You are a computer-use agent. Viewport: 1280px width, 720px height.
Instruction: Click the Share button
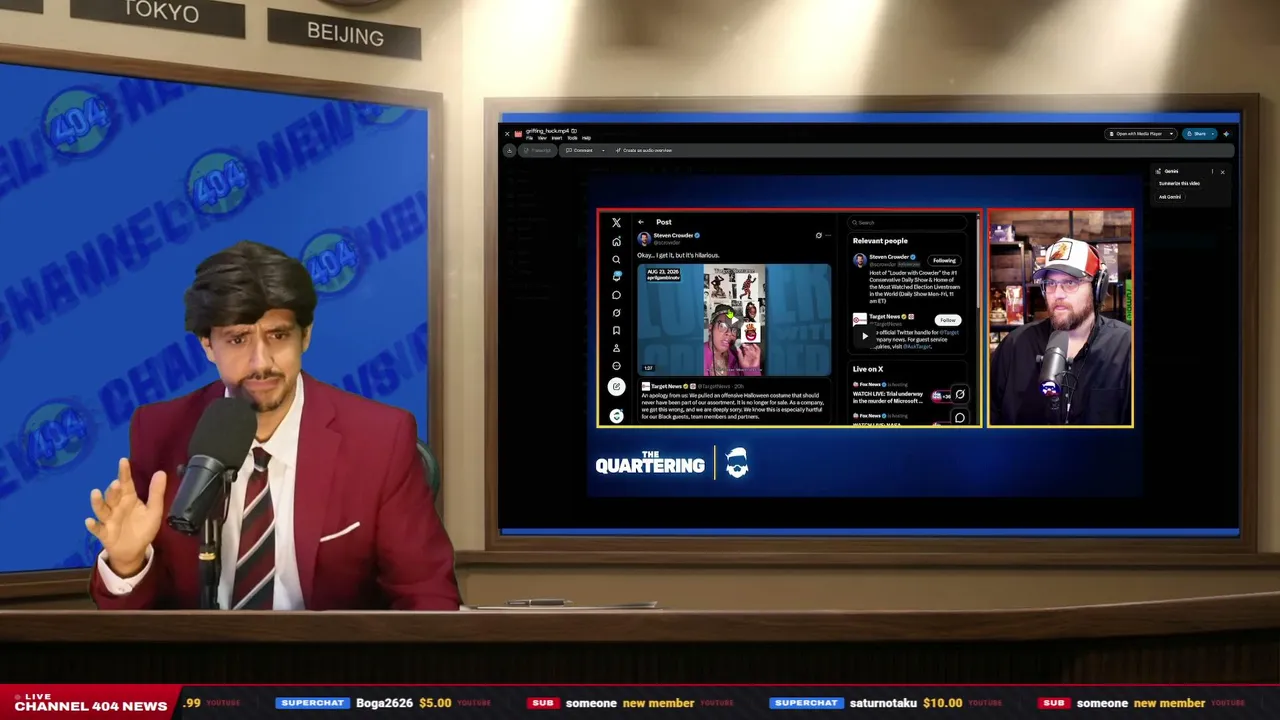pos(1196,134)
